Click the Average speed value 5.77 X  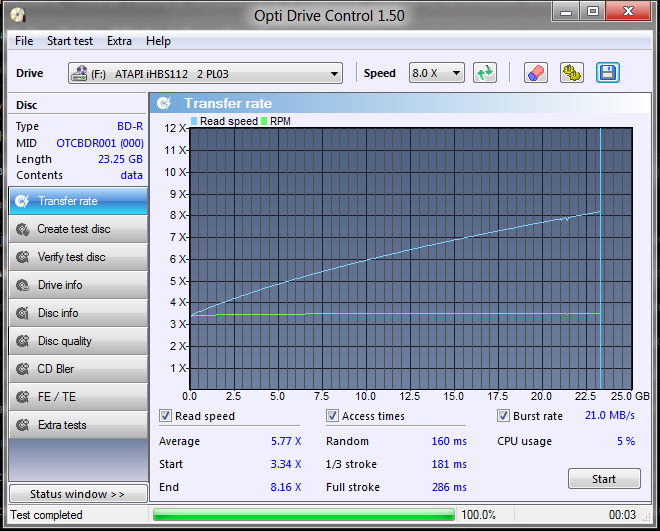click(x=286, y=441)
